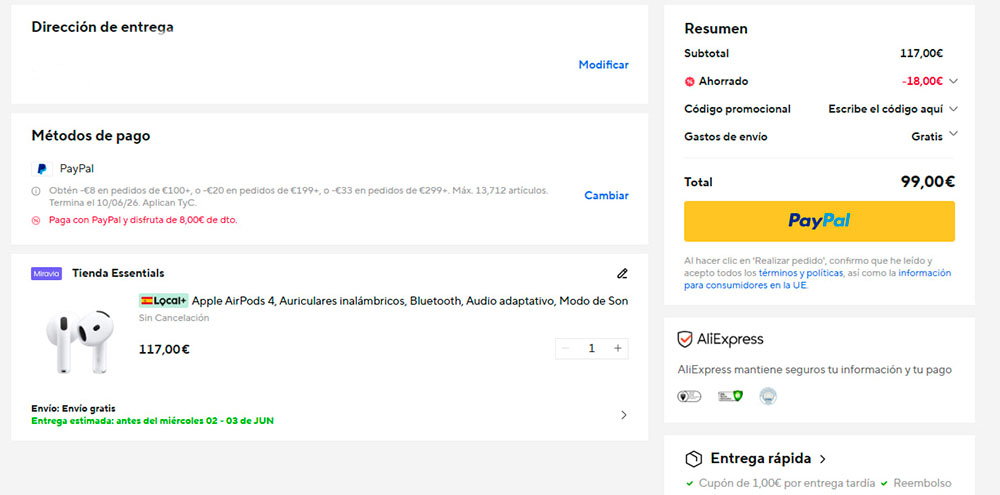The height and width of the screenshot is (495, 1000).
Task: Click Modificar delivery address link
Action: point(603,65)
